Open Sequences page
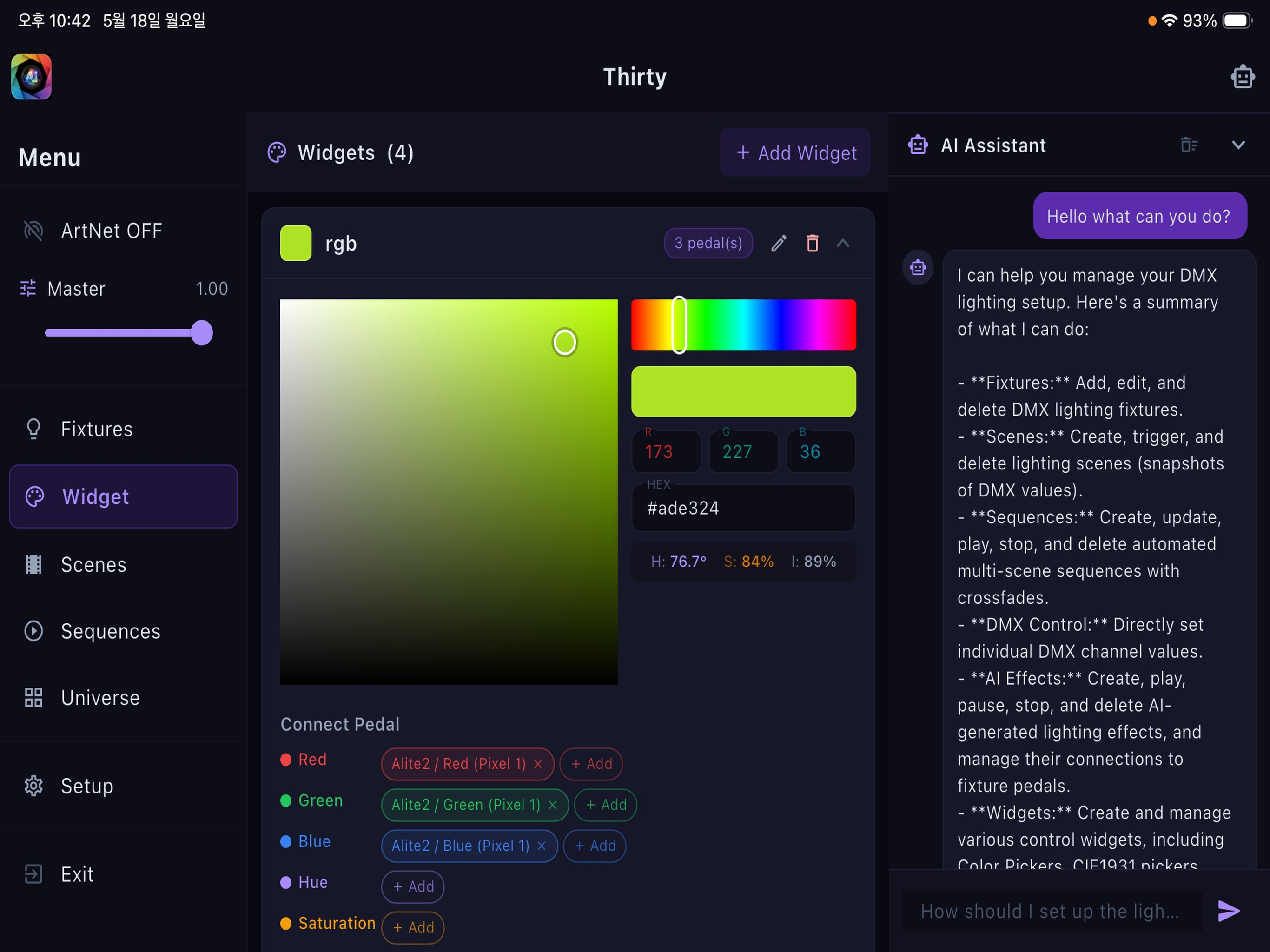Viewport: 1270px width, 952px height. coord(124,632)
